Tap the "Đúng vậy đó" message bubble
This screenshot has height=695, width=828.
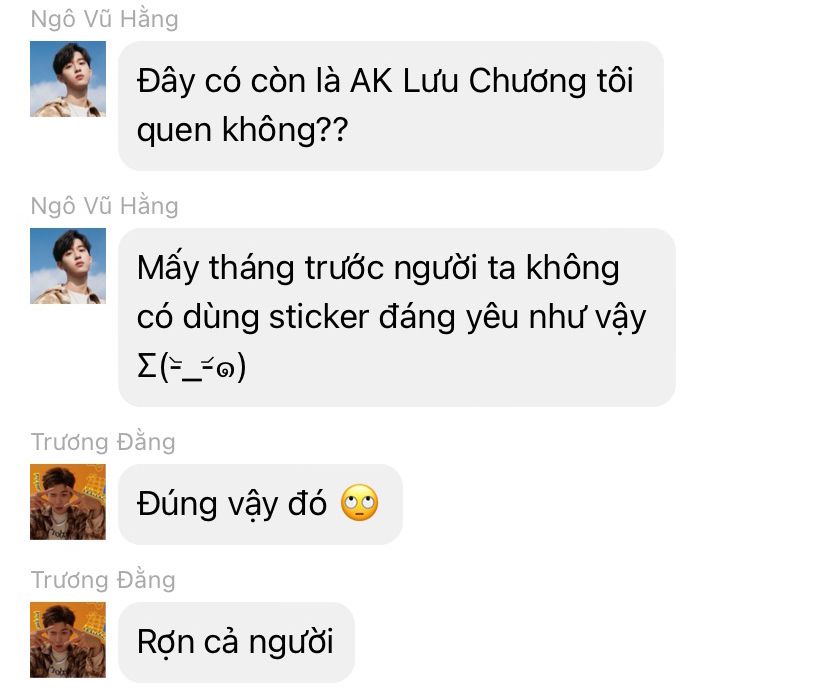260,504
